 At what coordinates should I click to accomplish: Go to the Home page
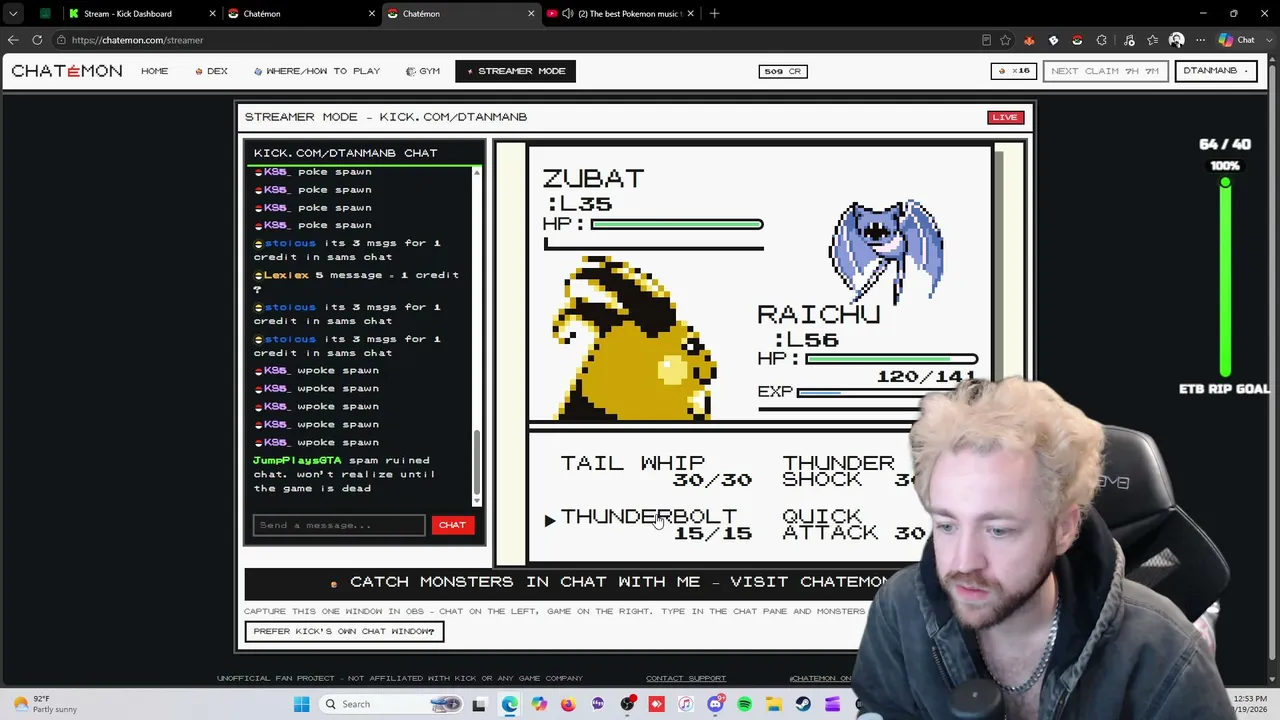coord(155,71)
